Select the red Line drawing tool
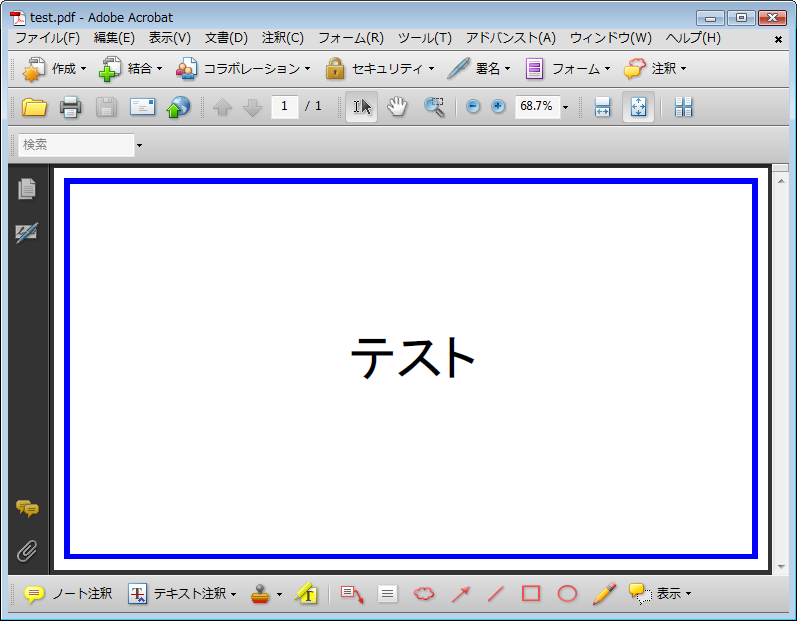Viewport: 797px width, 621px height. [496, 594]
